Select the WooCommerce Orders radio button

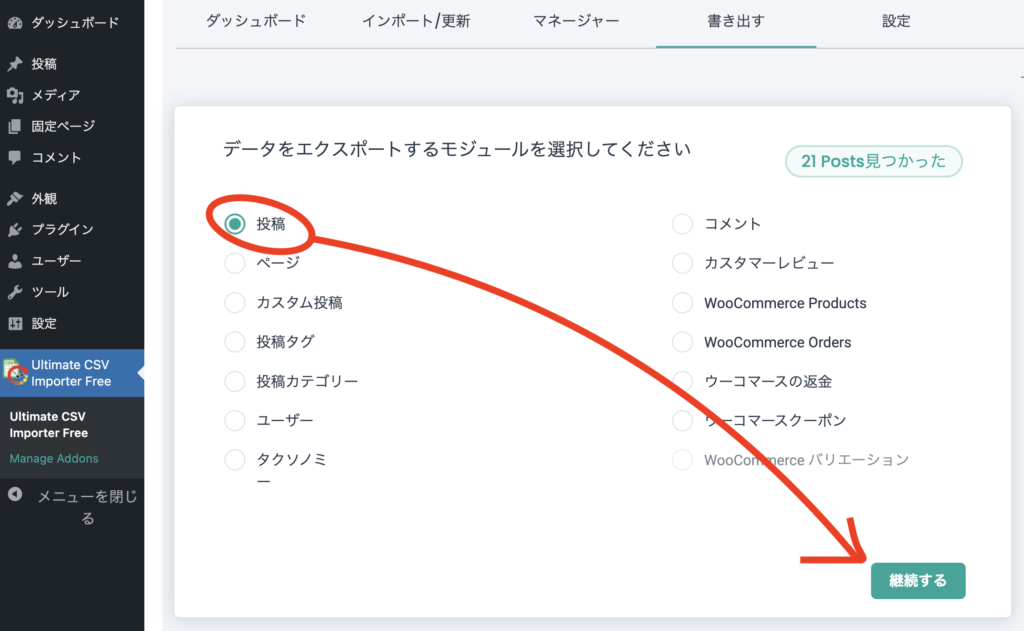682,342
